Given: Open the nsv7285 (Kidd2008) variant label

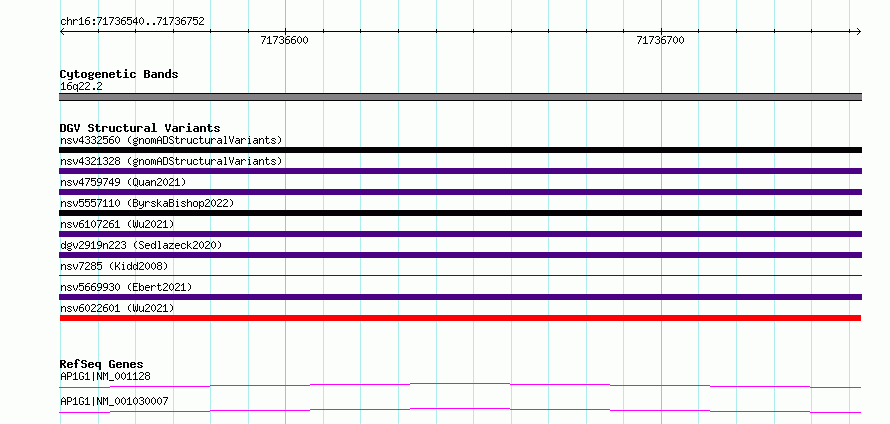Looking at the screenshot, I should pyautogui.click(x=114, y=266).
